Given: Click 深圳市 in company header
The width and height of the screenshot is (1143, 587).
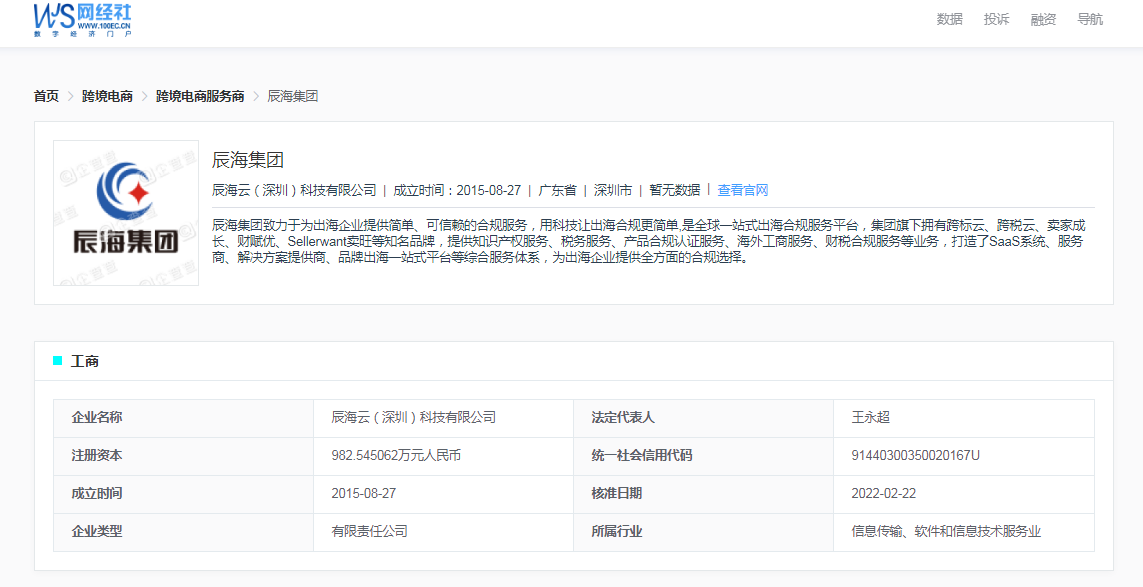Looking at the screenshot, I should [x=612, y=190].
